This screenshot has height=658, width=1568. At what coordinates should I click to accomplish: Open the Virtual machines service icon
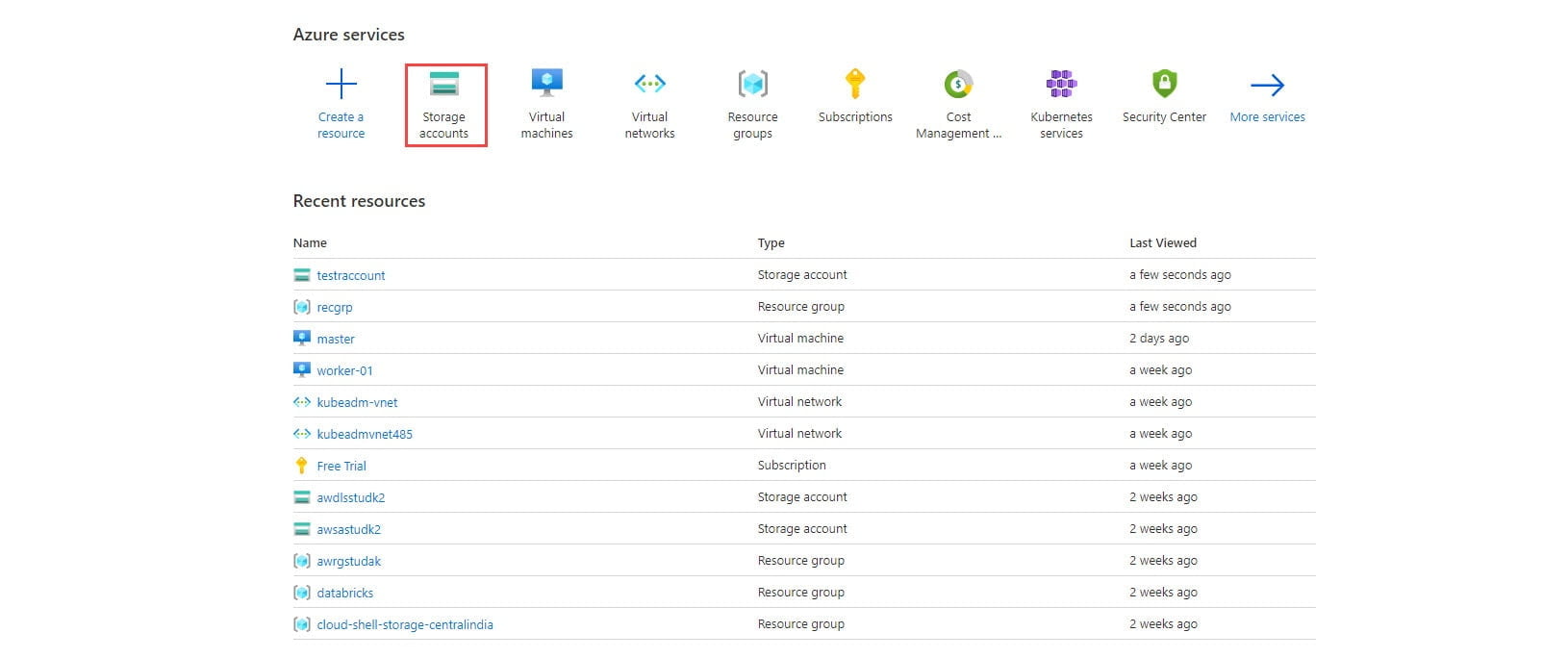click(546, 83)
